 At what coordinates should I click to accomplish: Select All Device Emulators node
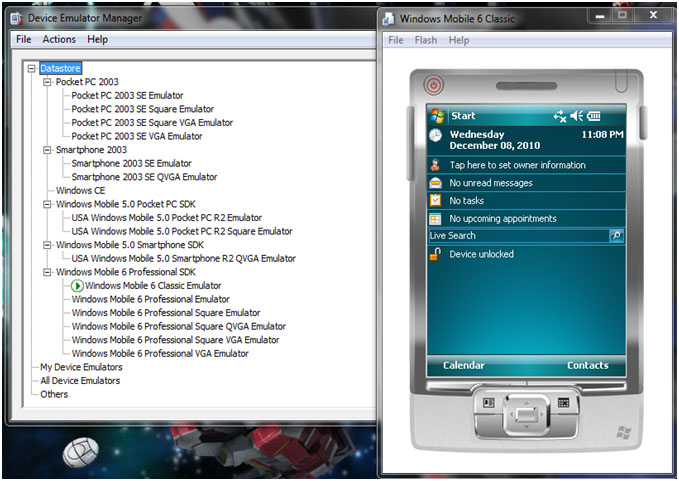coord(80,381)
